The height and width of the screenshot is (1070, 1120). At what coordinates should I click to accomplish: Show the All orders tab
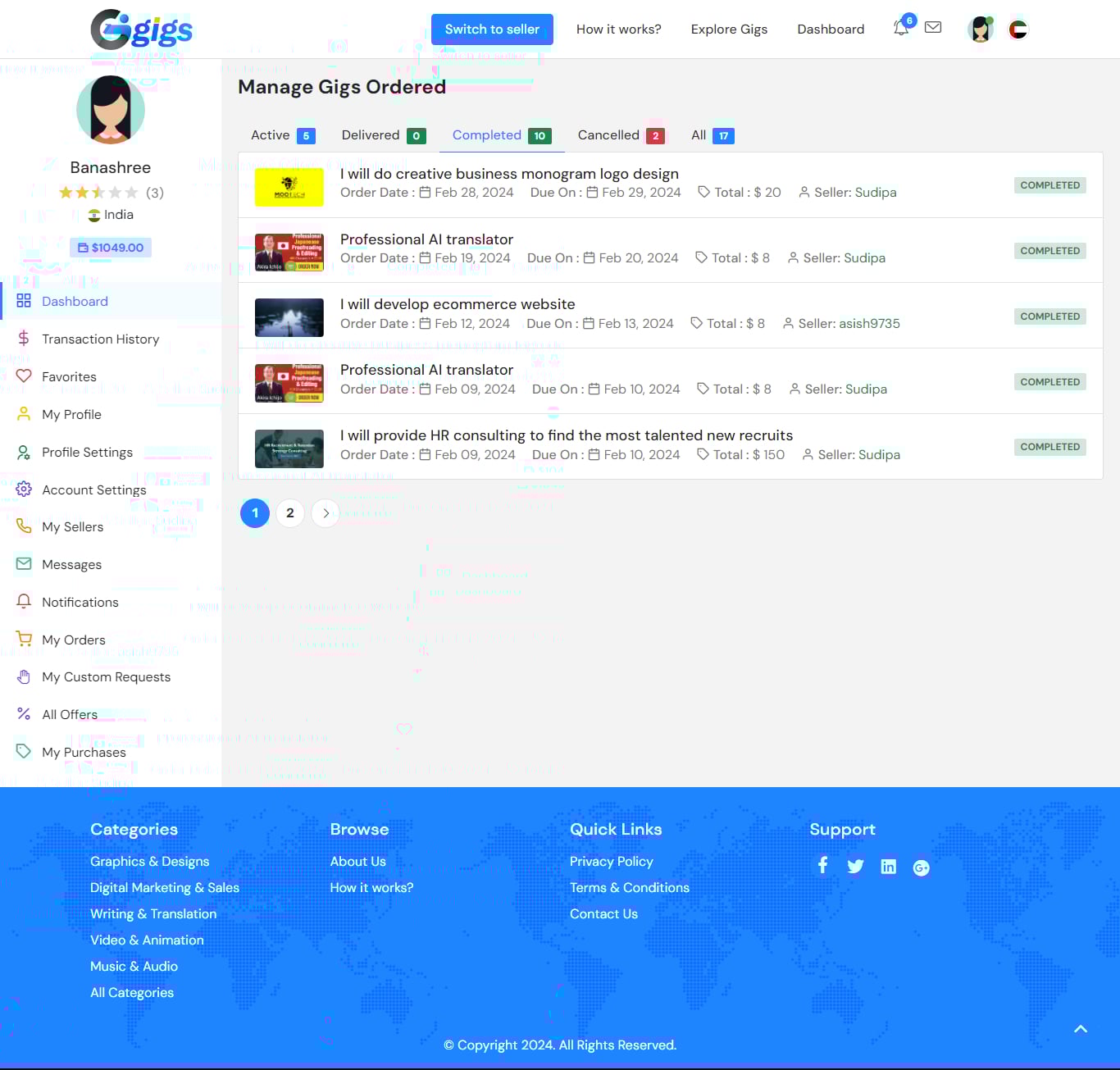click(x=712, y=135)
